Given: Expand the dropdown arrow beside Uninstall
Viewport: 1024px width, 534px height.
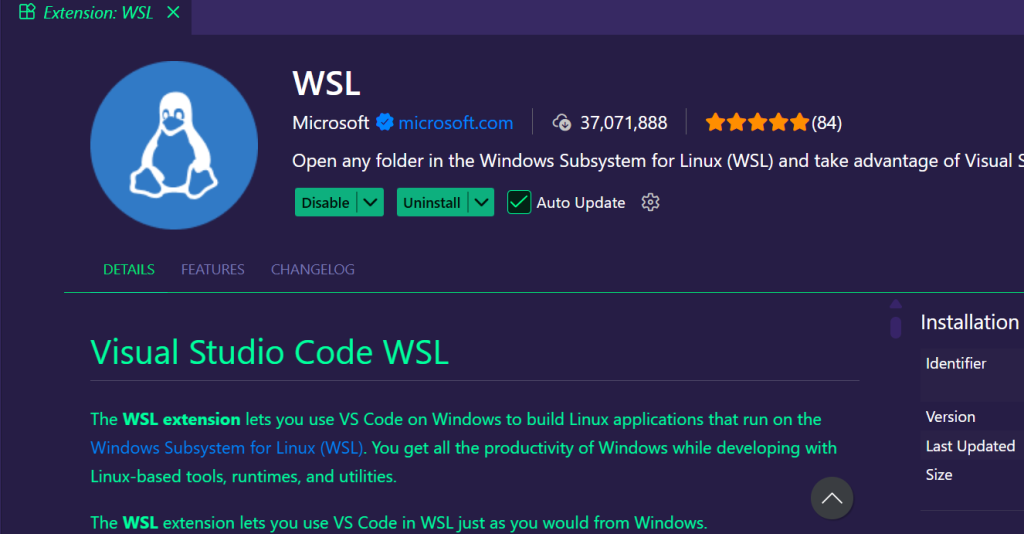Looking at the screenshot, I should point(482,203).
